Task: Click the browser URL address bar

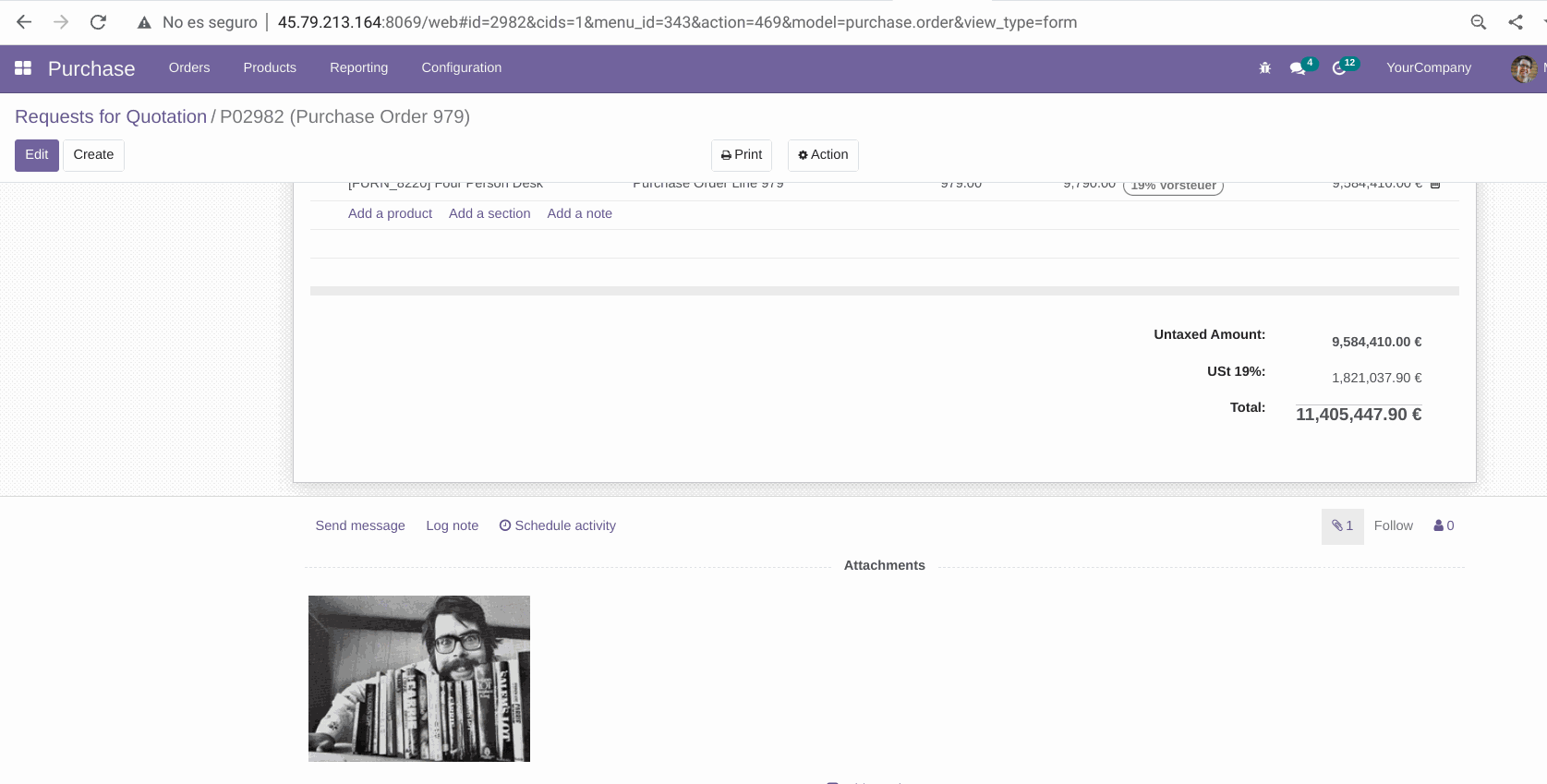Action: pos(677,22)
